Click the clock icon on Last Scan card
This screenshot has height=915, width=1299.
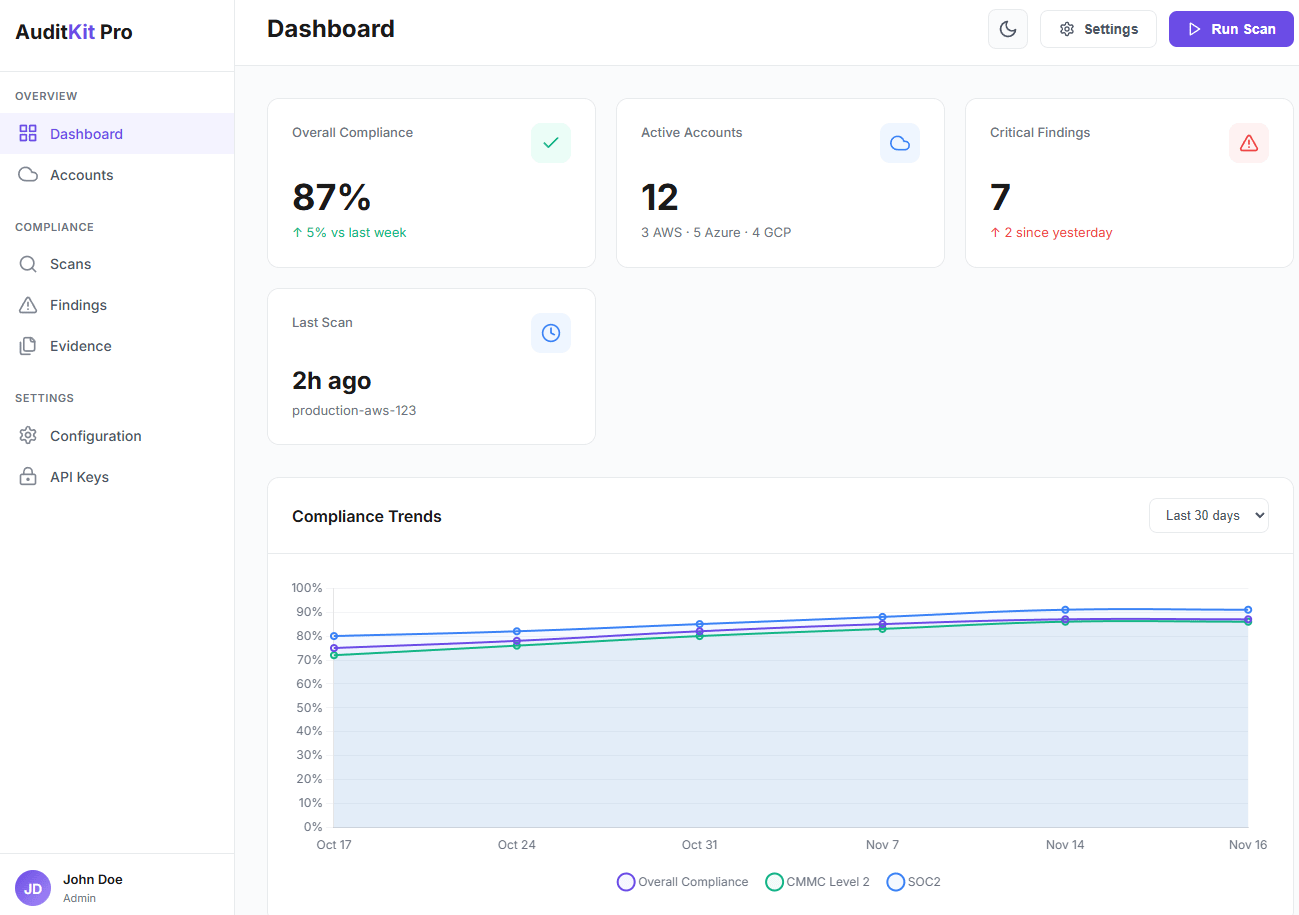point(551,333)
